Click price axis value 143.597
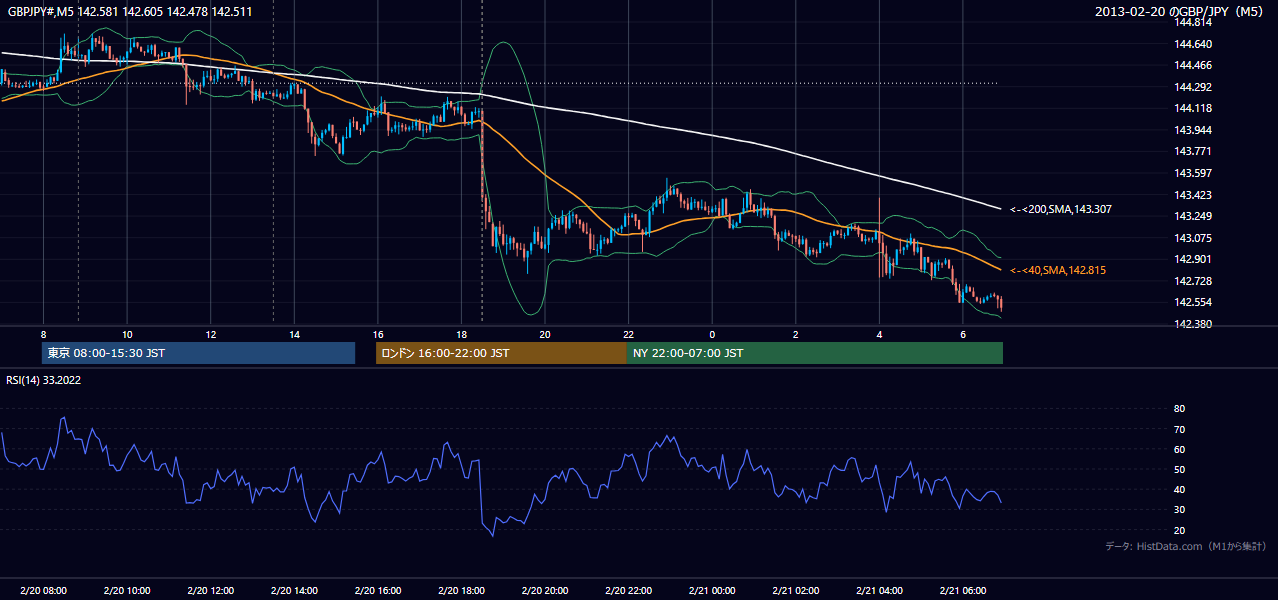This screenshot has width=1278, height=600. 1193,173
